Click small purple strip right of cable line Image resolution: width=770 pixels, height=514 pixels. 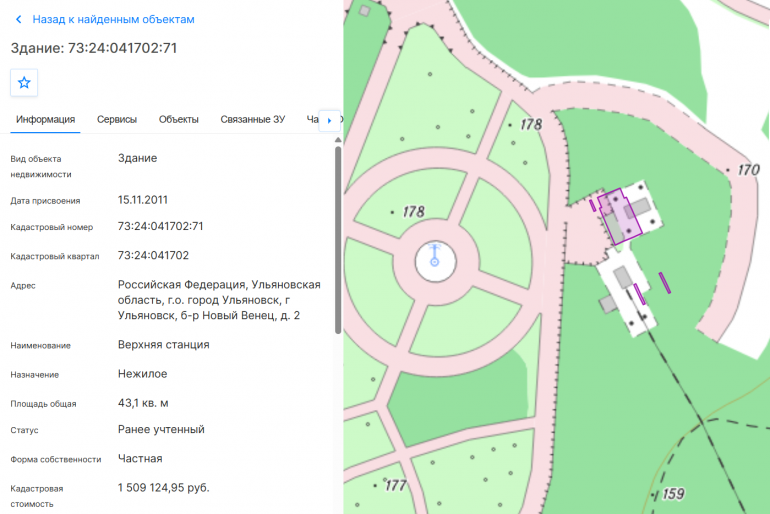[664, 283]
